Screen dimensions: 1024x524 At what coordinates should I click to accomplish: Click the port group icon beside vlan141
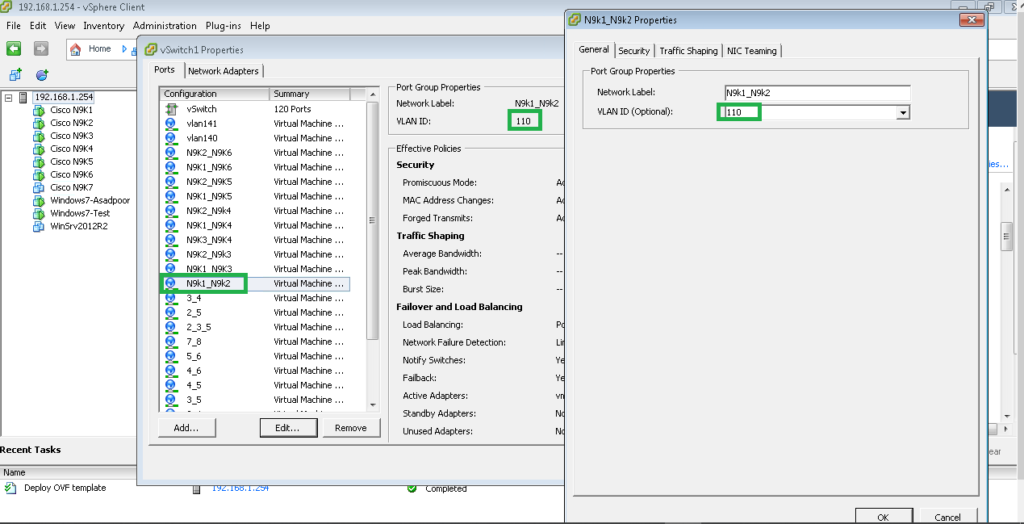[x=171, y=123]
